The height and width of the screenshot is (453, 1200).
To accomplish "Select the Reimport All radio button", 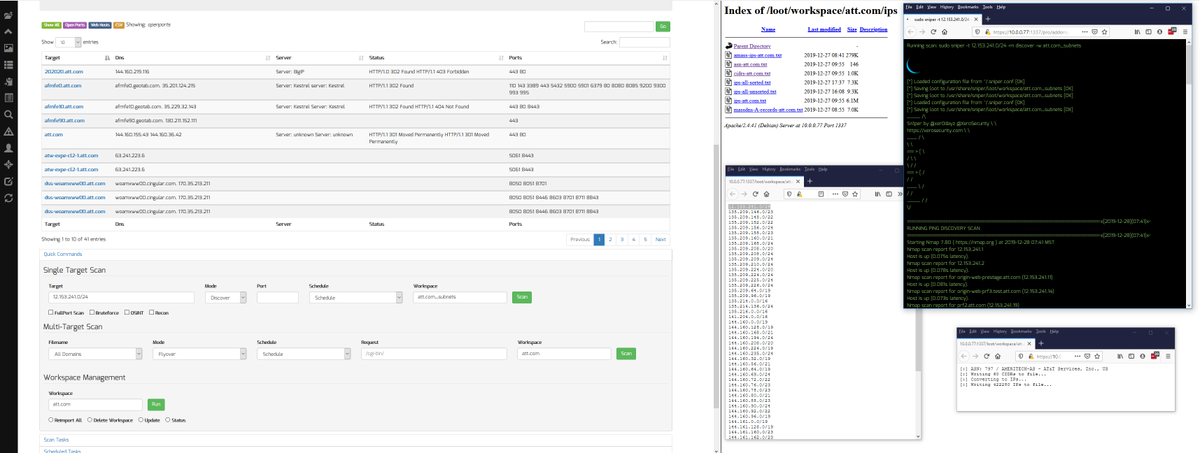I will tap(50, 420).
